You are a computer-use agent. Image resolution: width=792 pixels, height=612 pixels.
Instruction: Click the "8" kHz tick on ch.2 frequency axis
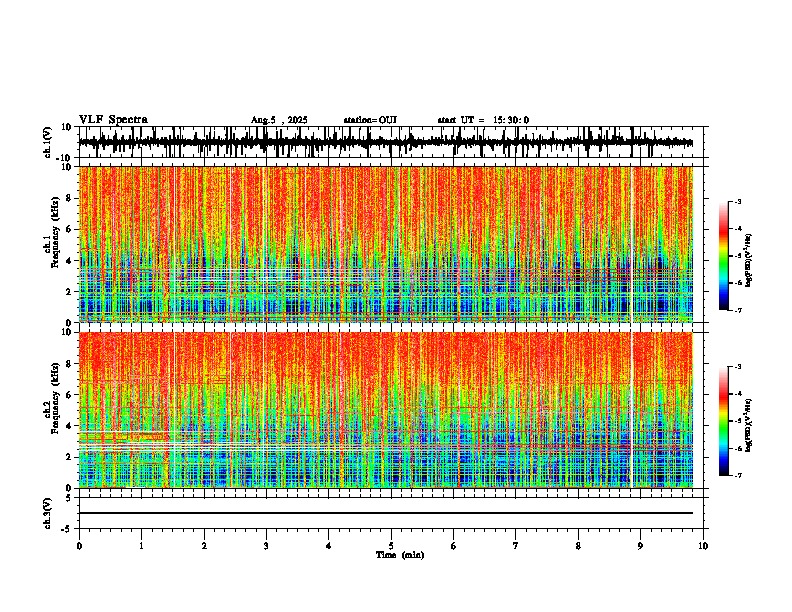(69, 364)
